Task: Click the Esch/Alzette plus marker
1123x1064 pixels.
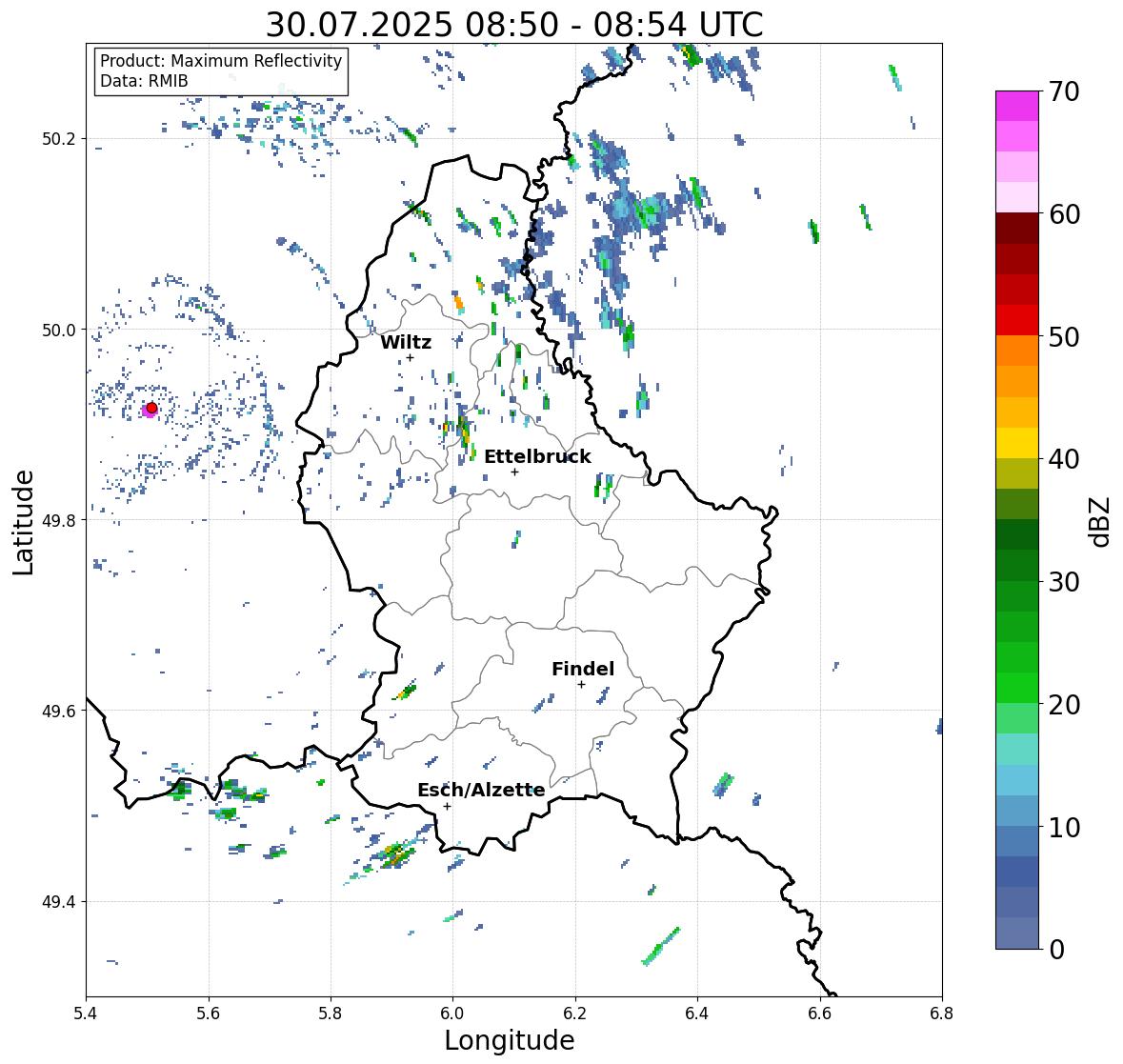Action: 447,806
